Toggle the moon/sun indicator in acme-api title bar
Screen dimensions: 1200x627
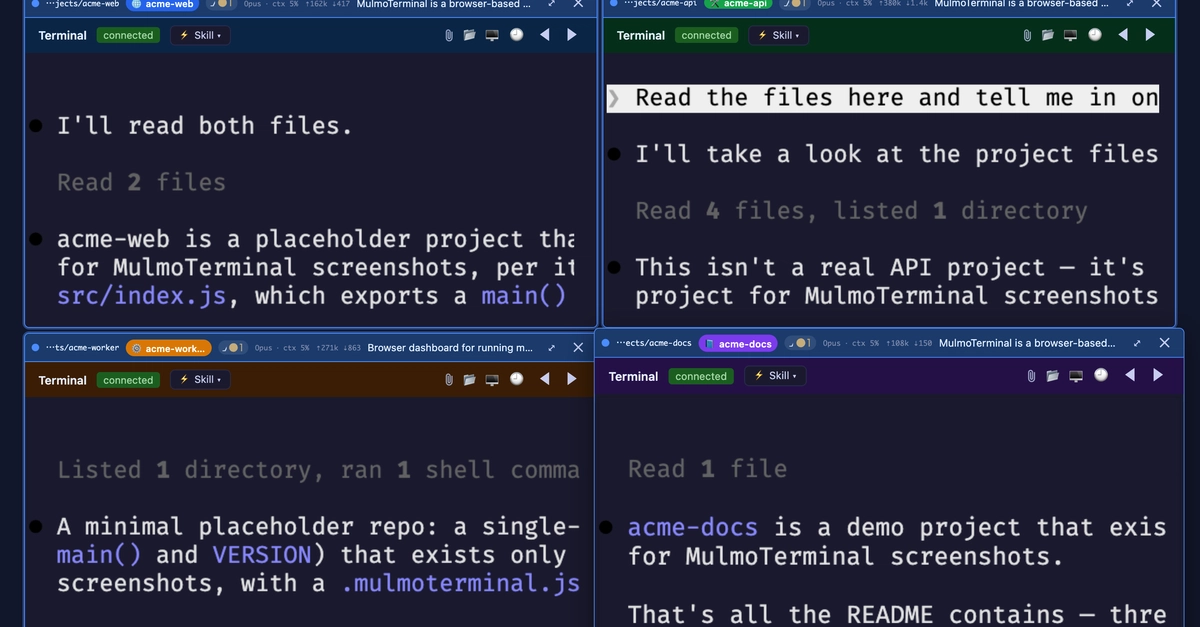794,4
